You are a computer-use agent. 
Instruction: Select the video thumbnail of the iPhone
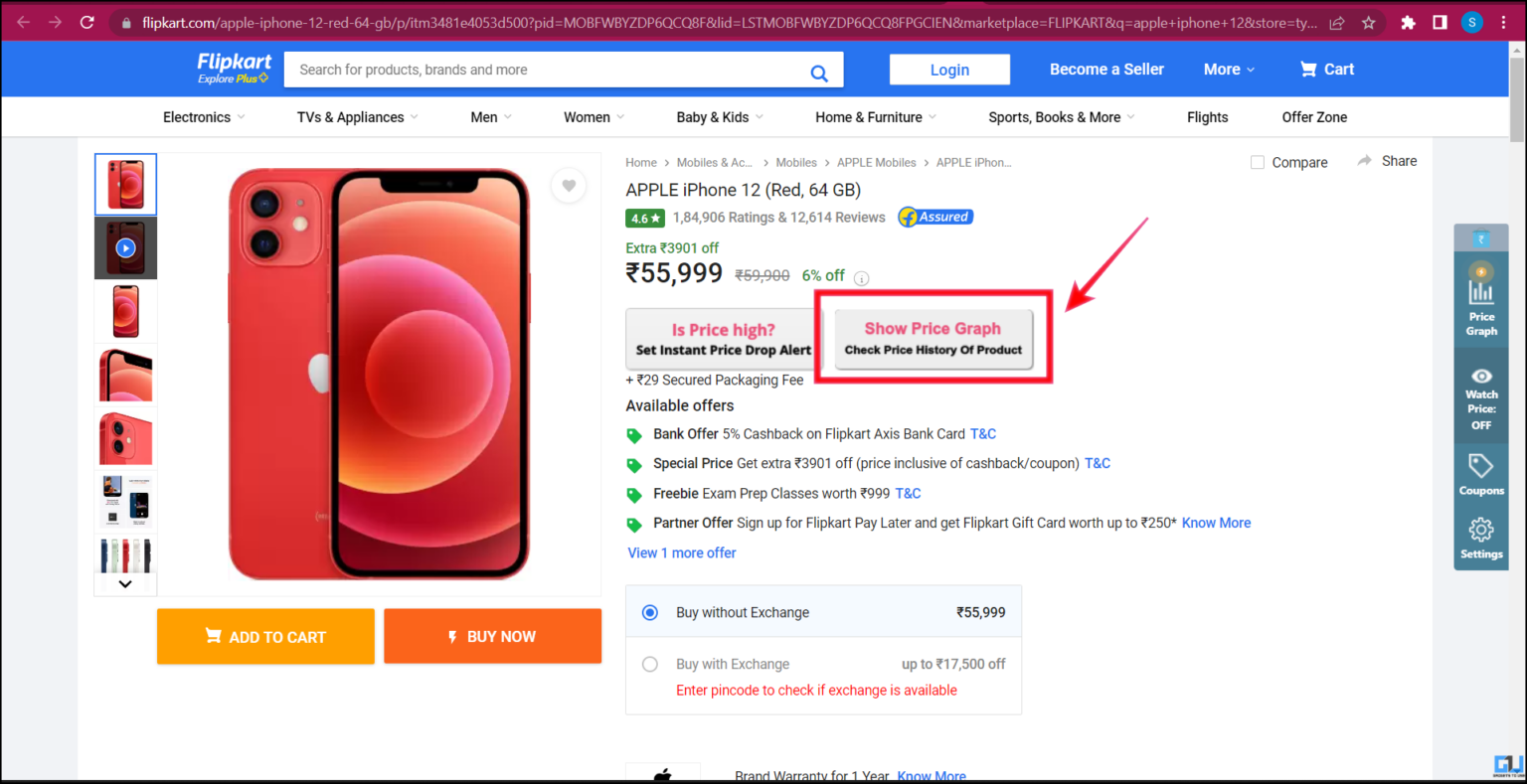pyautogui.click(x=125, y=247)
